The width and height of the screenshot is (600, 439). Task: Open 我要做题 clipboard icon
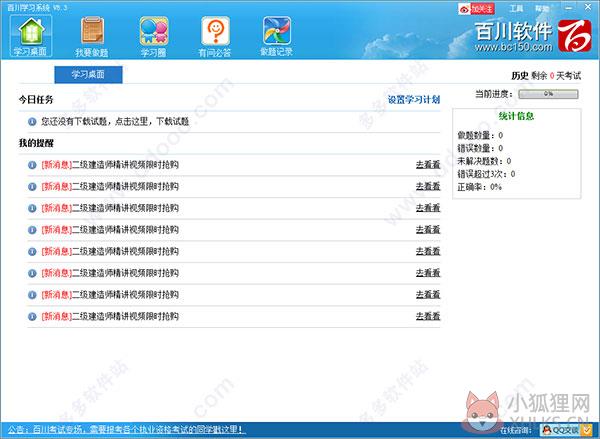tap(92, 37)
